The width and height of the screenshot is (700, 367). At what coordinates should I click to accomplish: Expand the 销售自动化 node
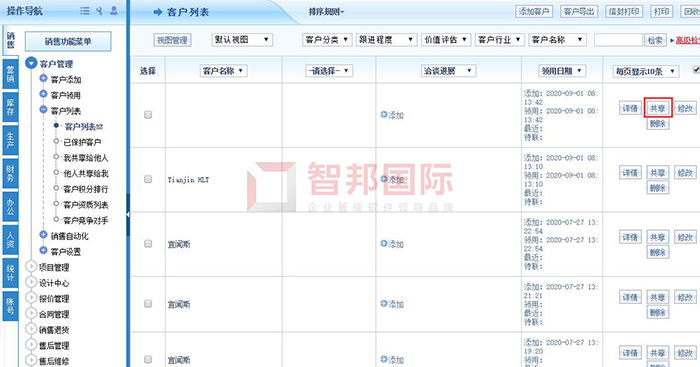[x=43, y=235]
